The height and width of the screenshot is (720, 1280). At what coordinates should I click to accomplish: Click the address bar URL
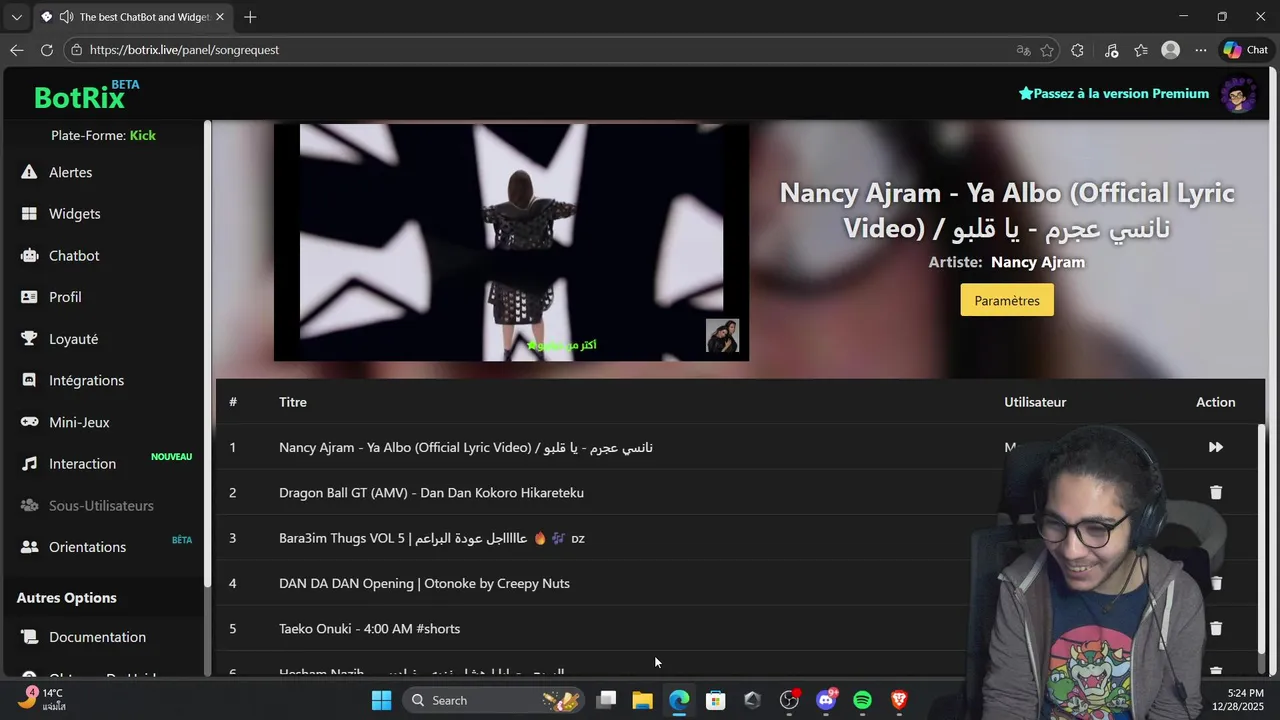pyautogui.click(x=184, y=50)
